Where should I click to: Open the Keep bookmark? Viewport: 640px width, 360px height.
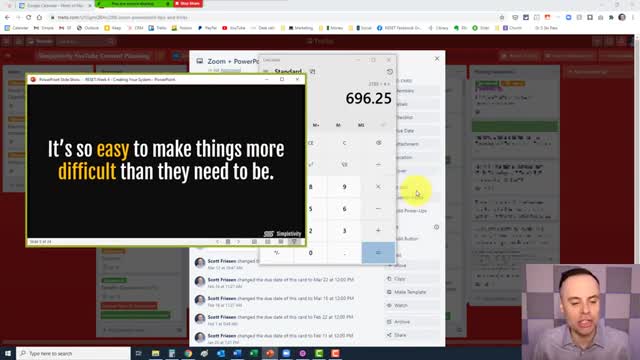click(x=113, y=28)
